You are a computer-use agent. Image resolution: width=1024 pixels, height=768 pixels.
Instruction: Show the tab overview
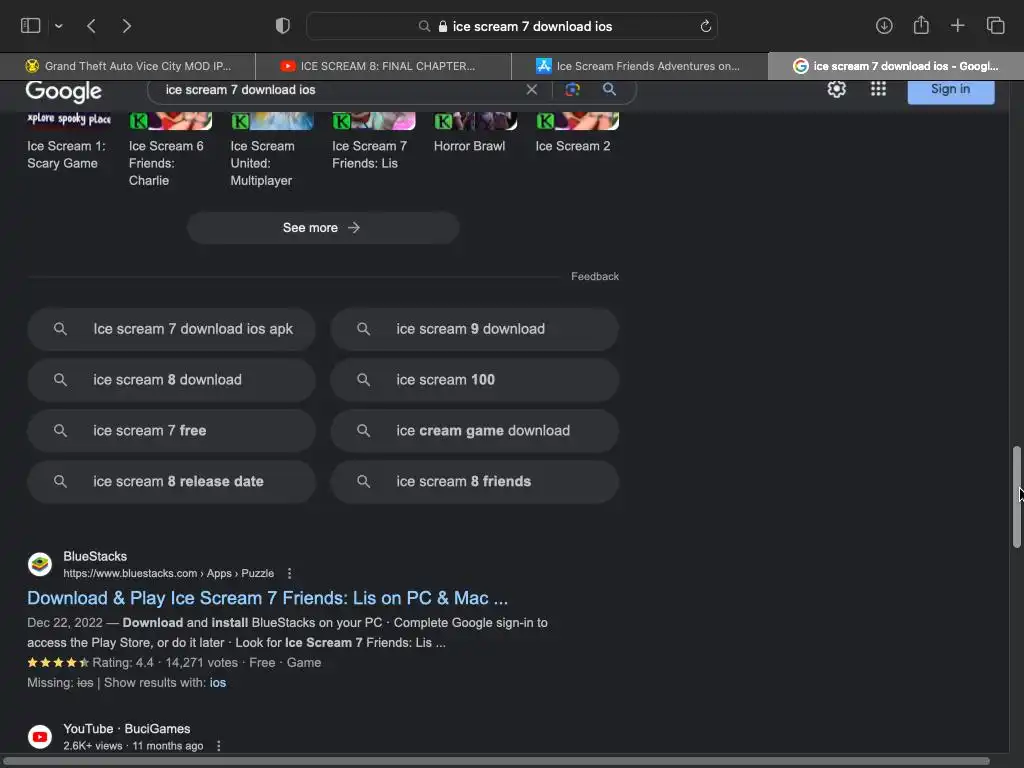995,25
